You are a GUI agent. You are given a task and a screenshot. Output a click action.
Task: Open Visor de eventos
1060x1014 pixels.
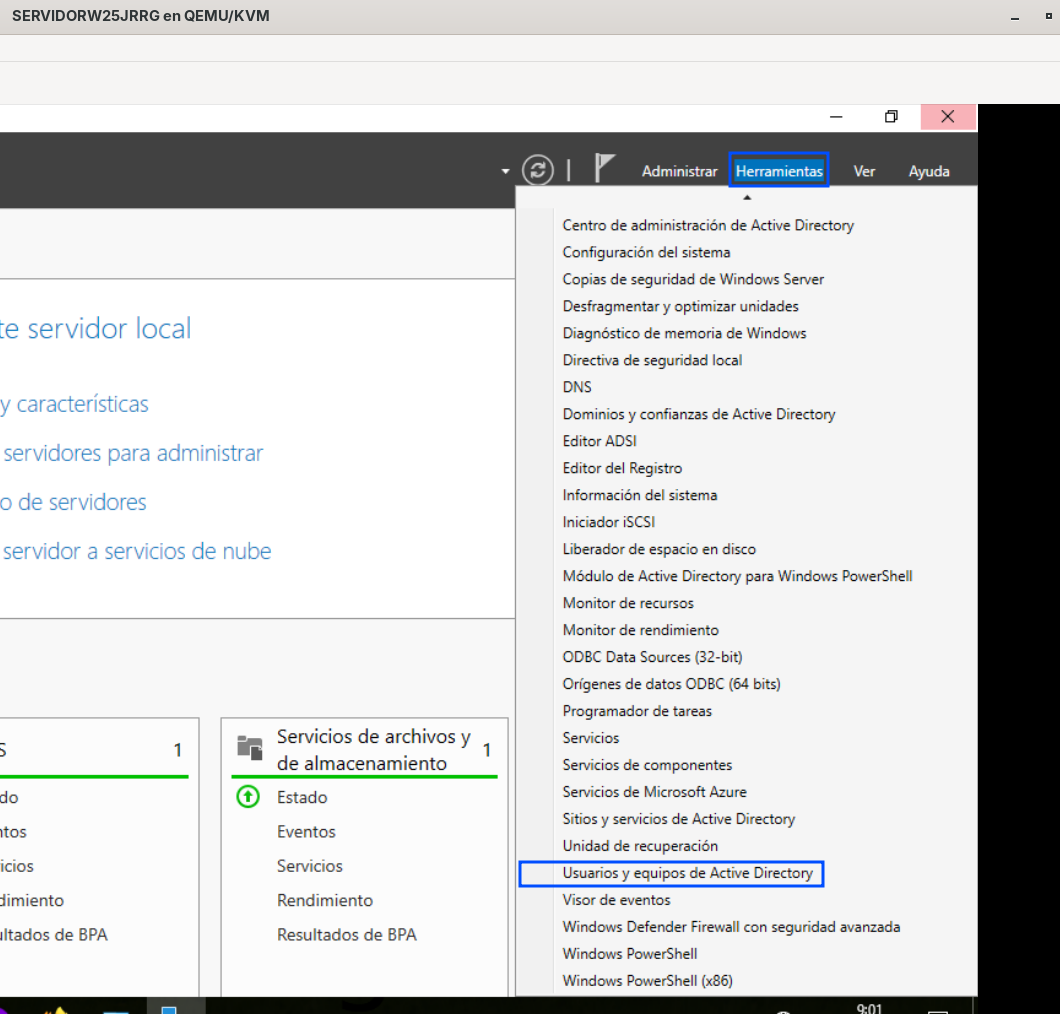pos(617,900)
